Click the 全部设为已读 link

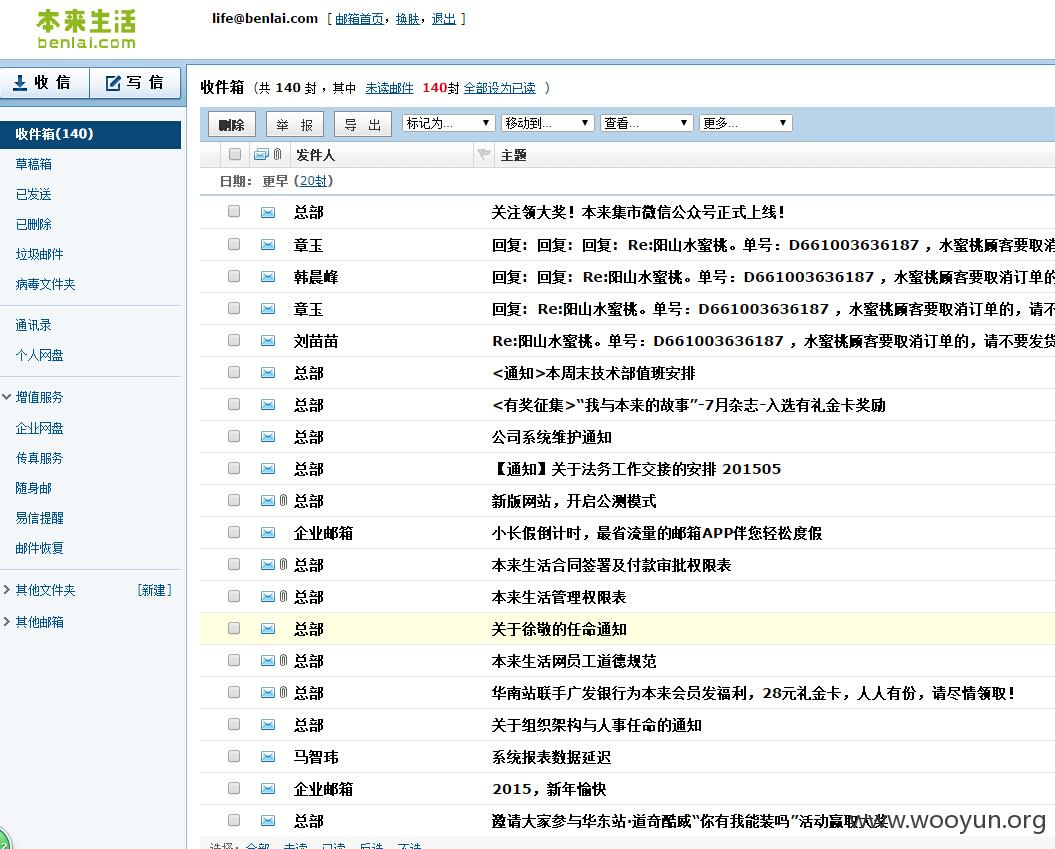[500, 88]
